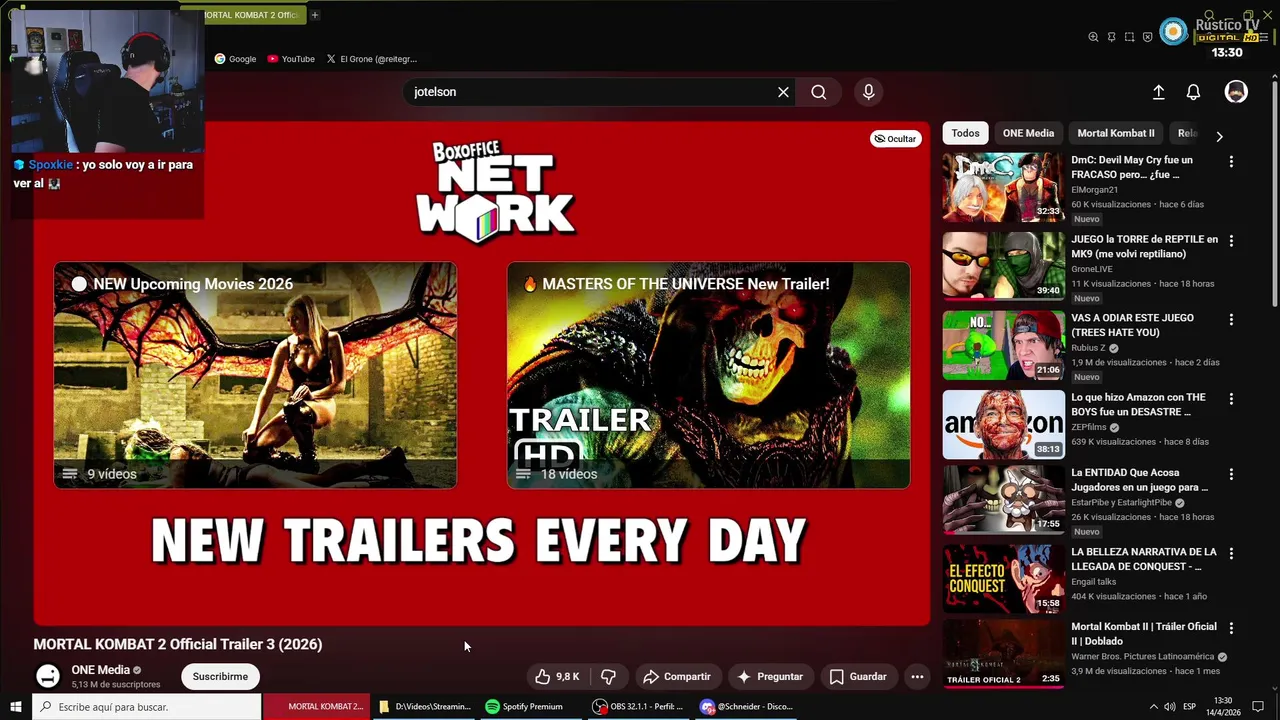Open options menu for La ENTIDAD Que Acosa video
Viewport: 1280px width, 720px height.
point(1231,474)
